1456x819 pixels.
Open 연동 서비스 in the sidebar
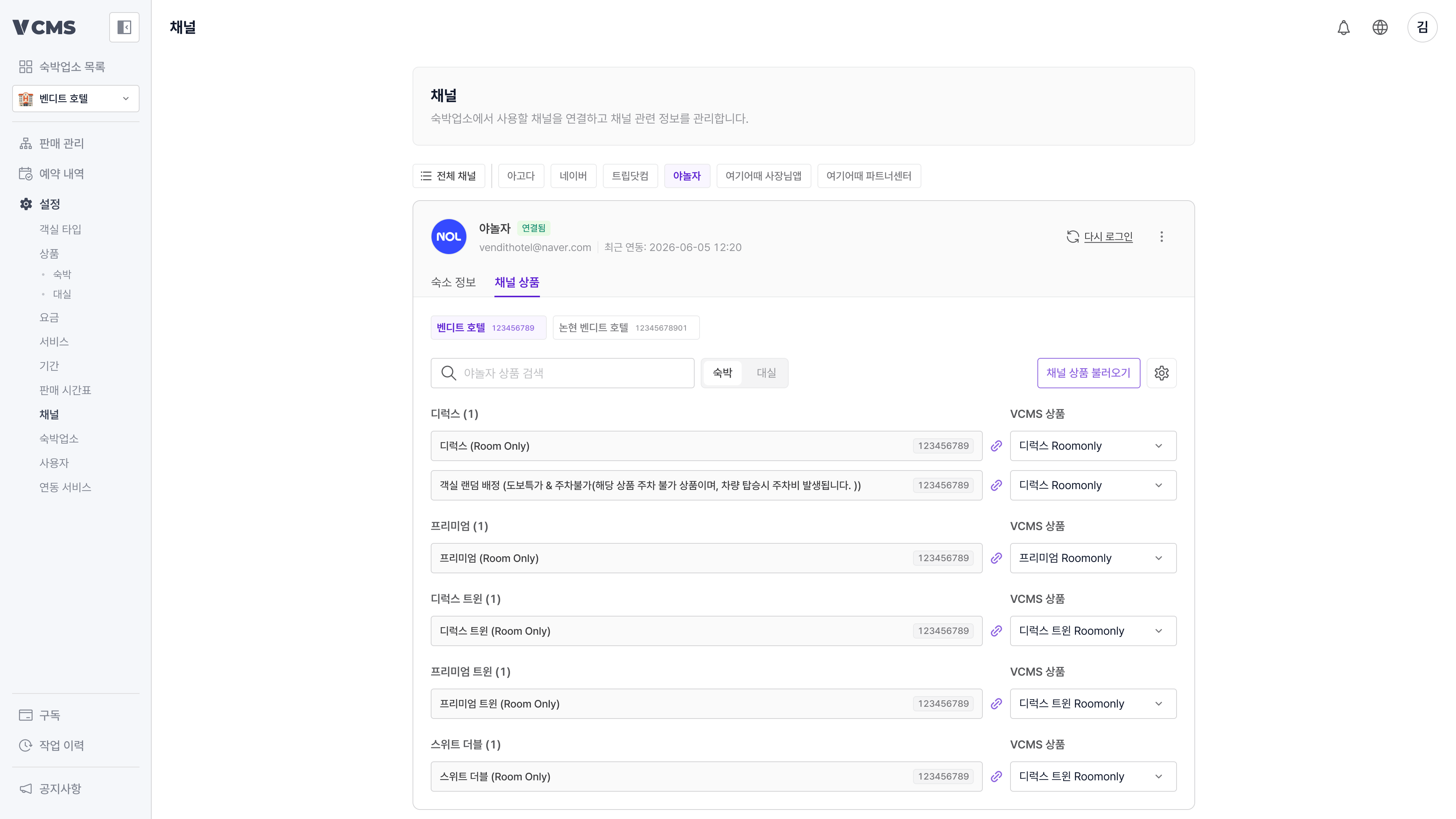coord(66,488)
